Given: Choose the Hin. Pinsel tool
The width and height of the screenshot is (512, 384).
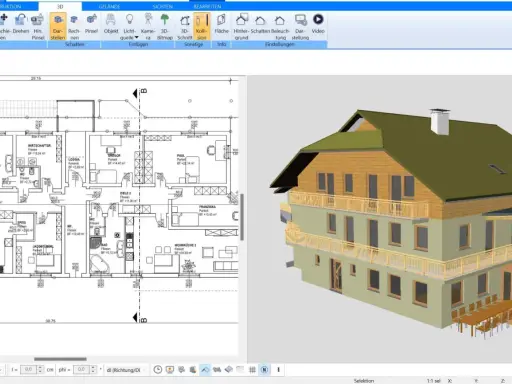Looking at the screenshot, I should tap(38, 26).
